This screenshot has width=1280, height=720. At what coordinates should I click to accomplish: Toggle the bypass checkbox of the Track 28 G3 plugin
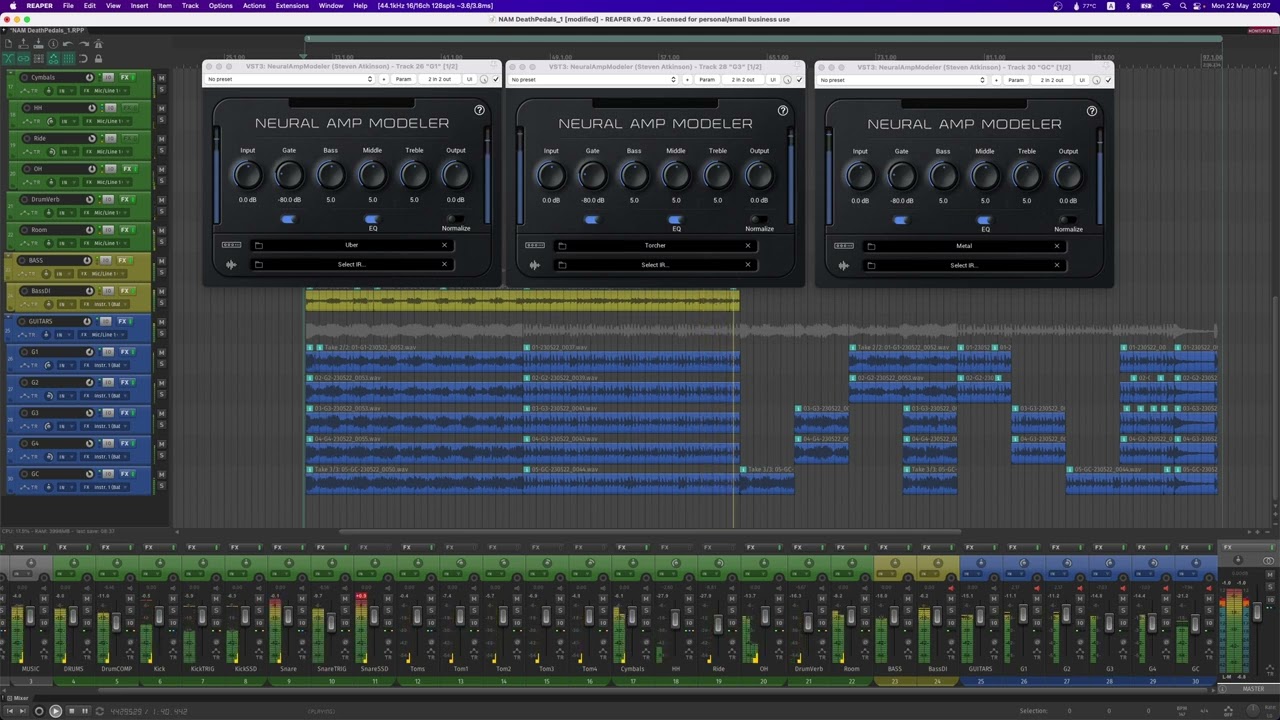coord(799,79)
